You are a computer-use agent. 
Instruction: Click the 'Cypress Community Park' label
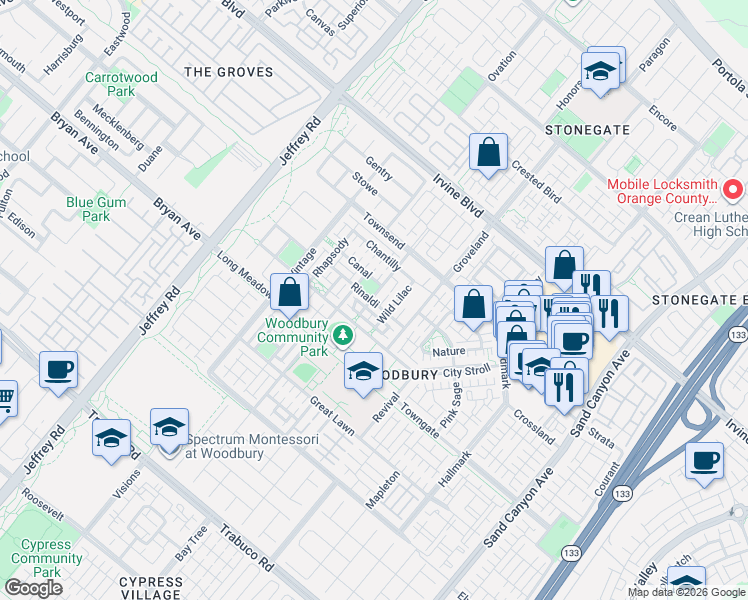pyautogui.click(x=47, y=558)
